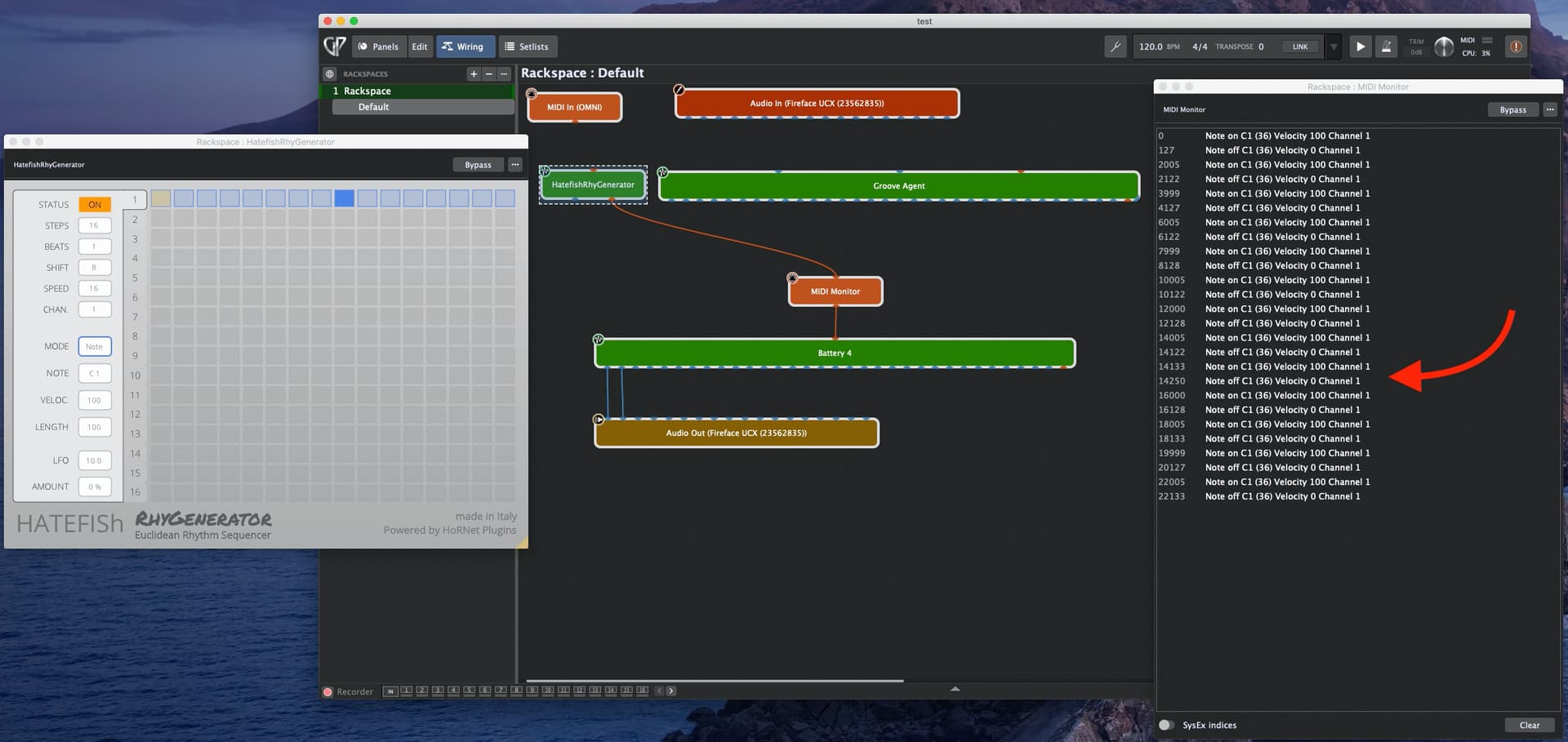Open the tuner from the toolbar
This screenshot has height=742, width=1568.
pyautogui.click(x=1115, y=47)
